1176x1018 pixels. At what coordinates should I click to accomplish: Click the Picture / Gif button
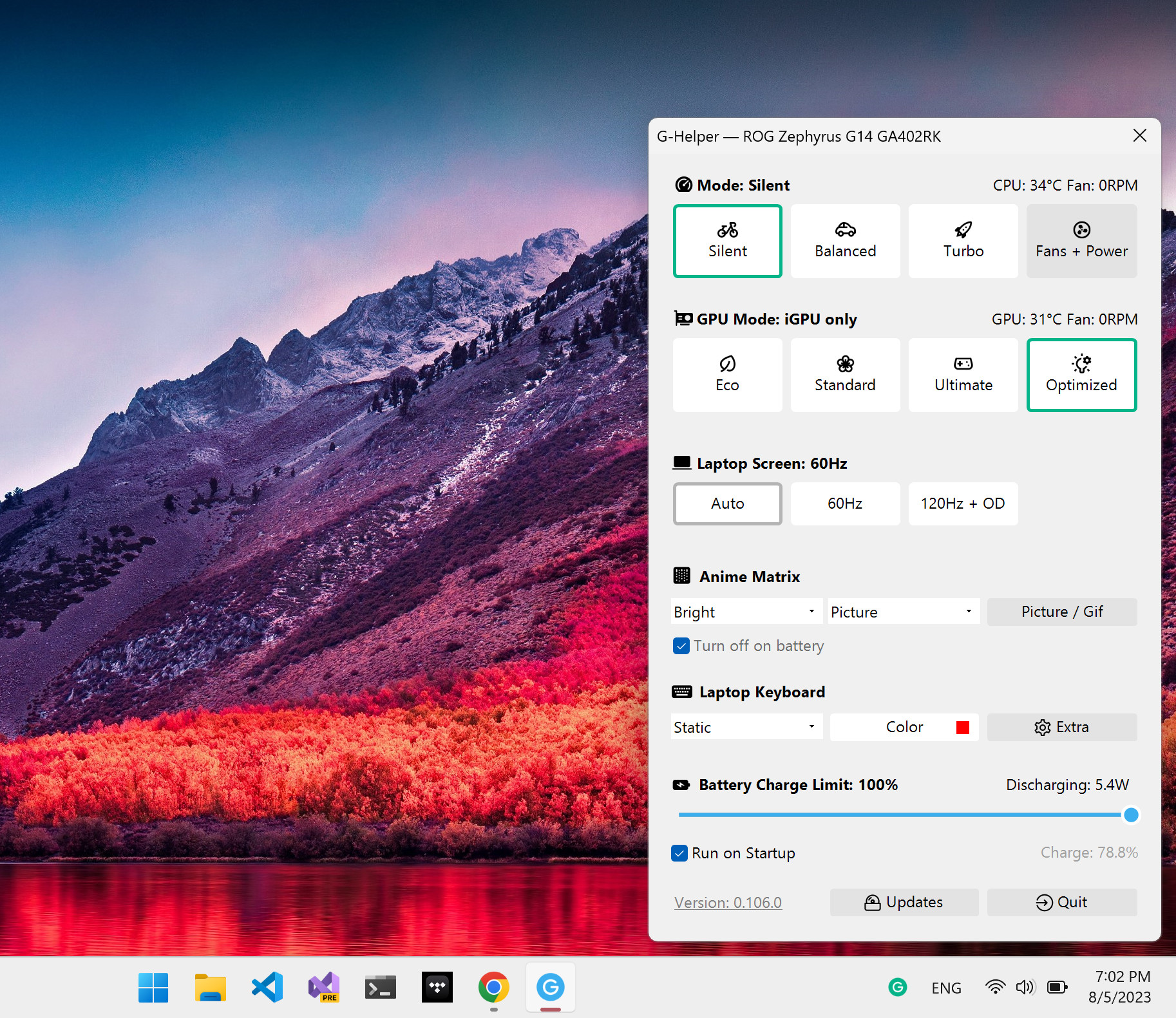[1062, 612]
